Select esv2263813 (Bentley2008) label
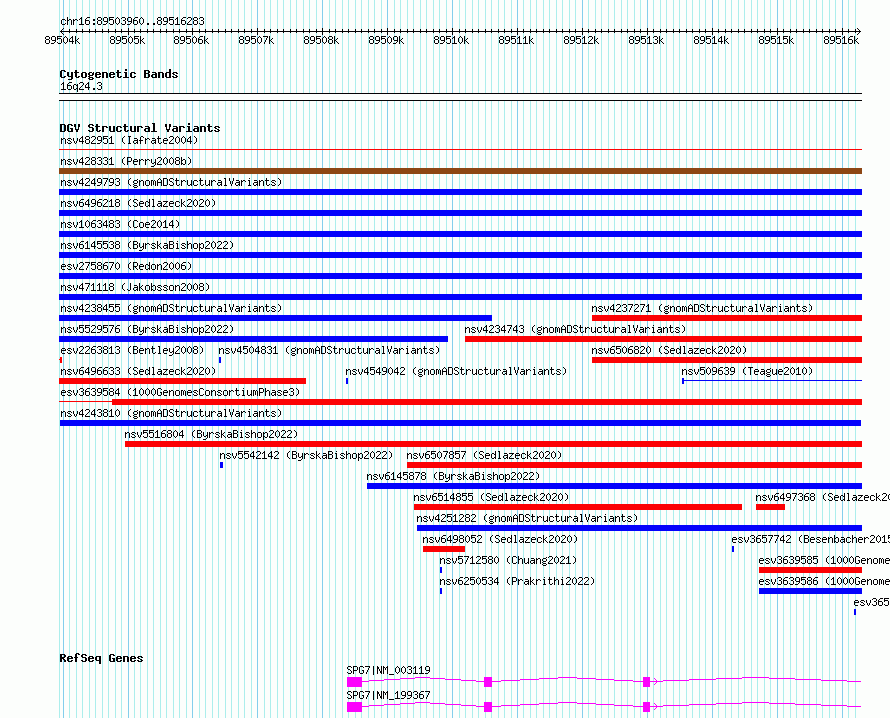Viewport: 890px width, 718px height. [132, 350]
